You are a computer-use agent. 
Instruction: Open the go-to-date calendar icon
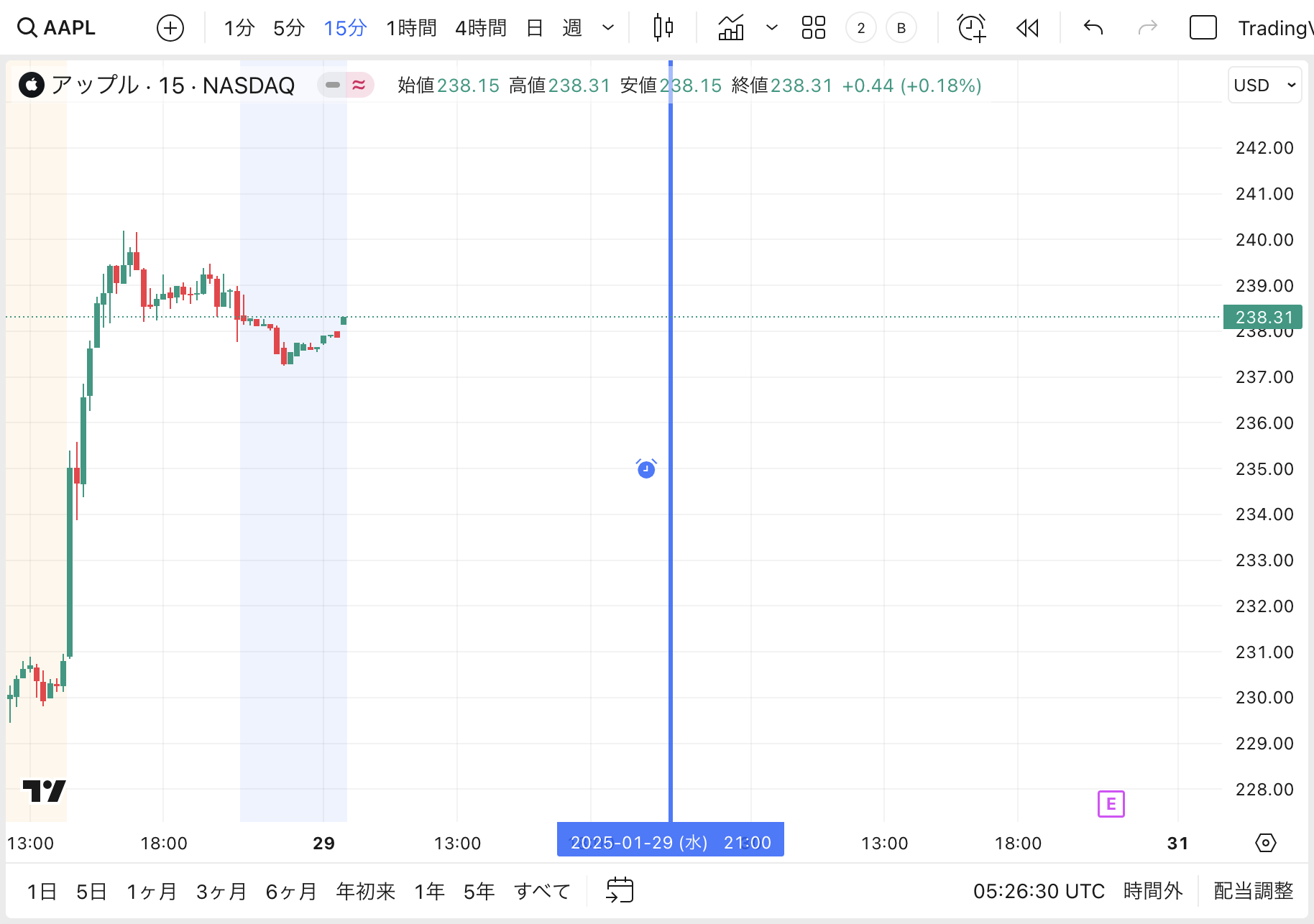pyautogui.click(x=620, y=890)
